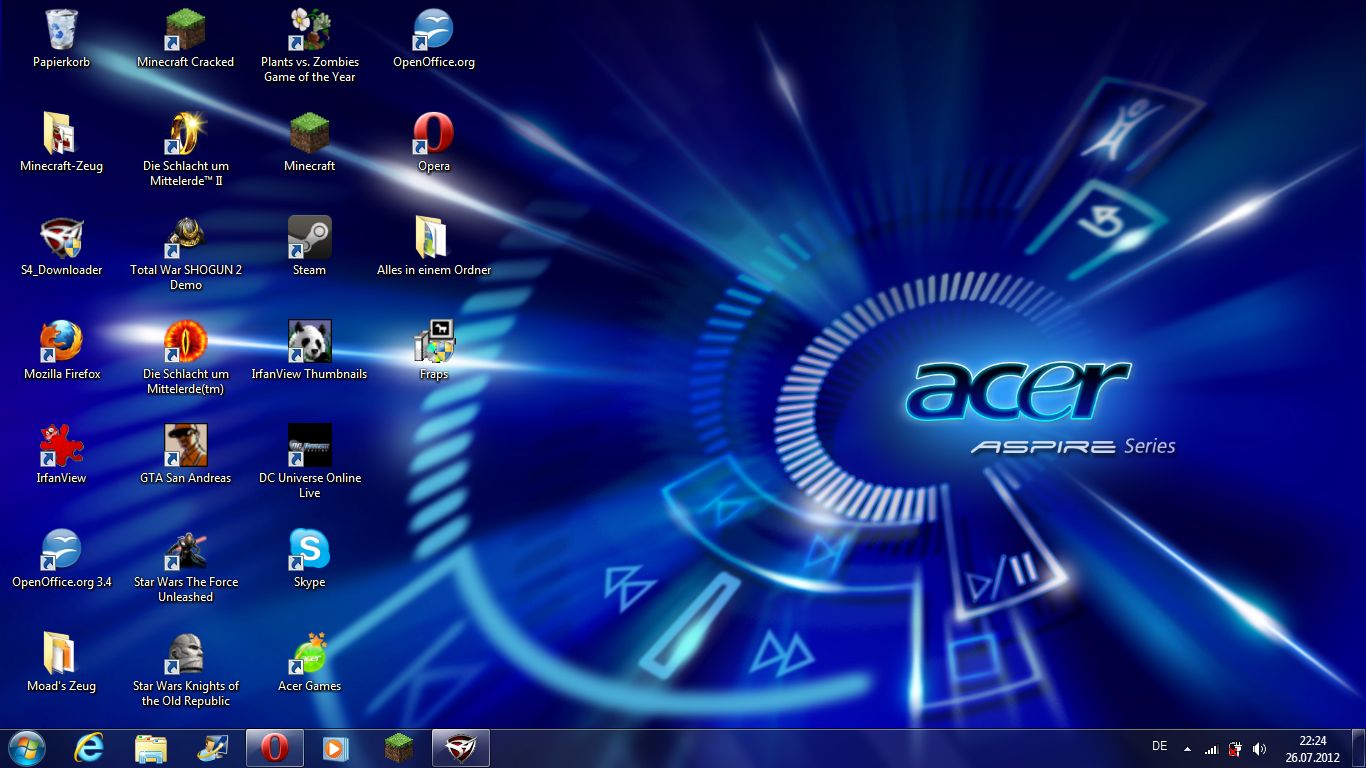The width and height of the screenshot is (1366, 768).
Task: Open the Papierkorb recycle bin icon
Action: click(x=61, y=30)
